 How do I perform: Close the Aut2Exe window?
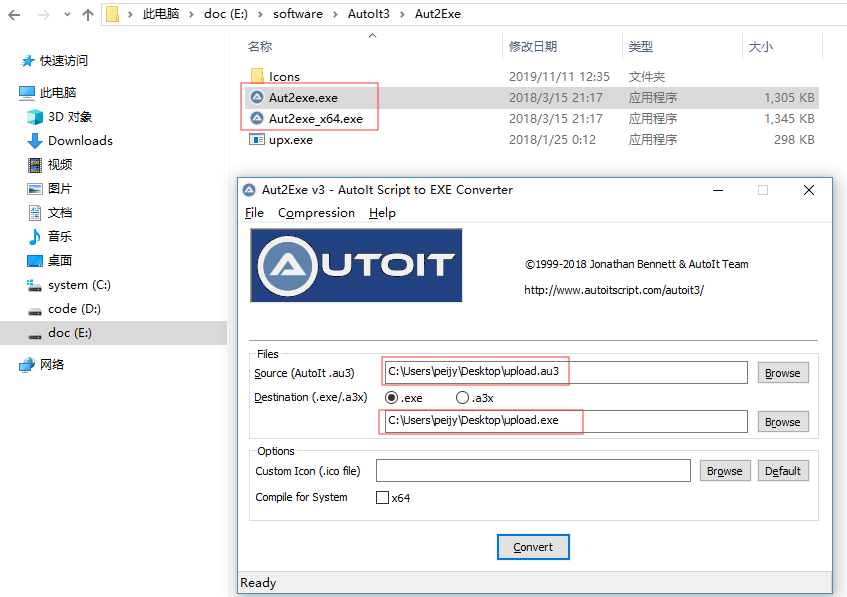coord(809,190)
